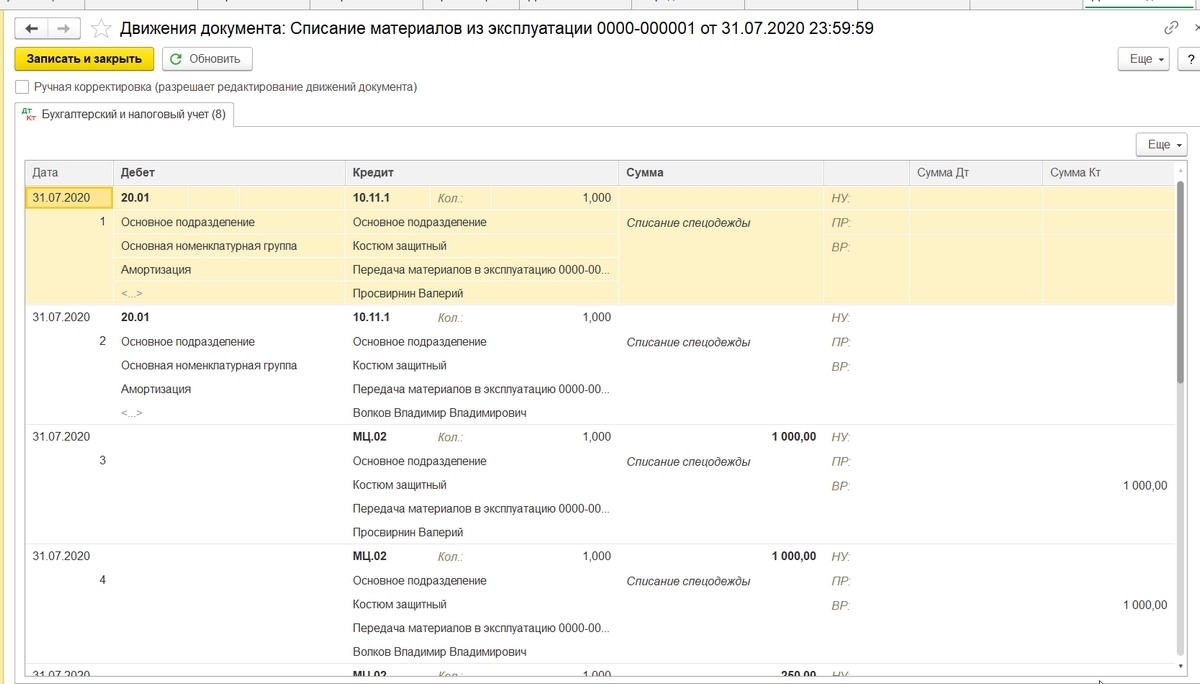Open the Еще dropdown above the table
Image resolution: width=1200 pixels, height=684 pixels.
[1161, 145]
